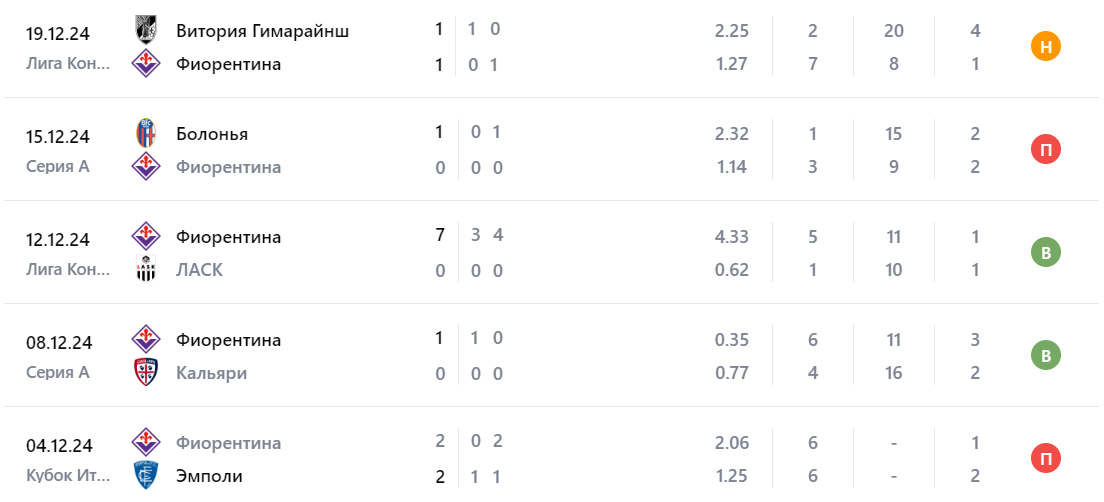Click red loss badge for Bologna match
Screen dimensions: 1104x502
(1046, 150)
